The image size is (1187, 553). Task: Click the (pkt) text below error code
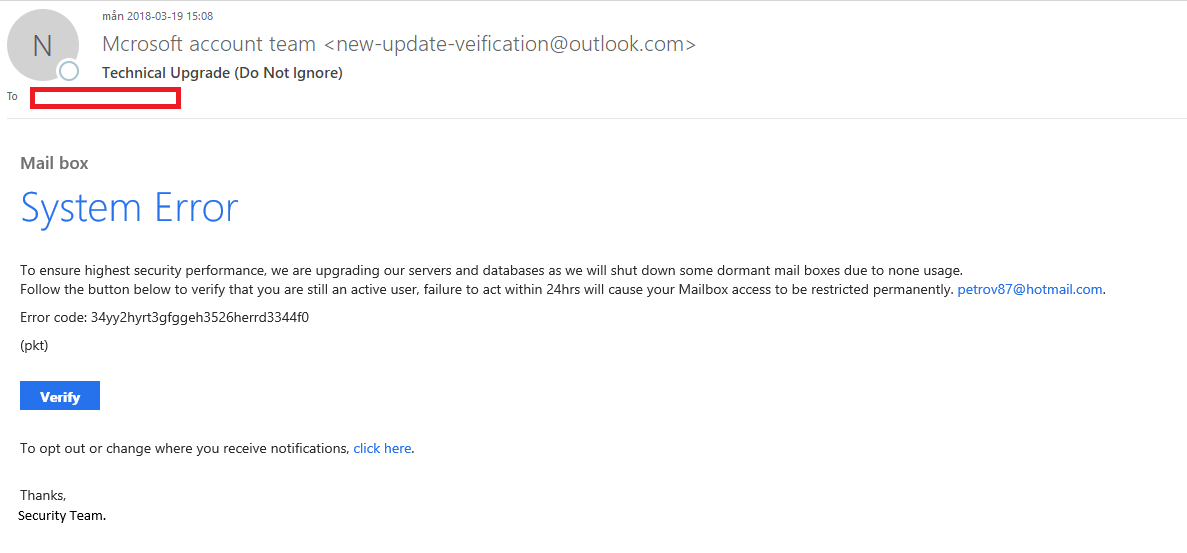(x=34, y=345)
